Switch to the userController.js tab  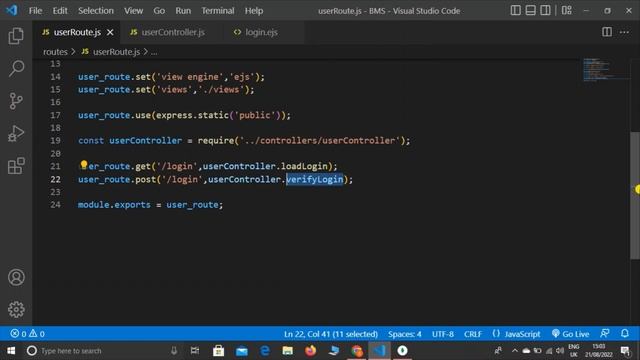tap(171, 32)
